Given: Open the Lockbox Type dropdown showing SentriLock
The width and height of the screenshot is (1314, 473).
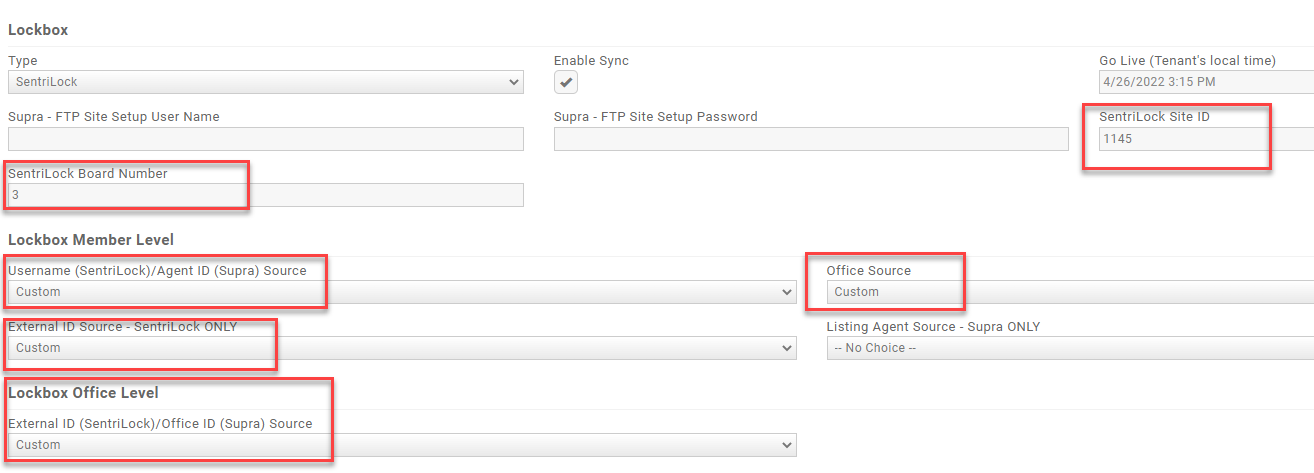Looking at the screenshot, I should point(265,82).
